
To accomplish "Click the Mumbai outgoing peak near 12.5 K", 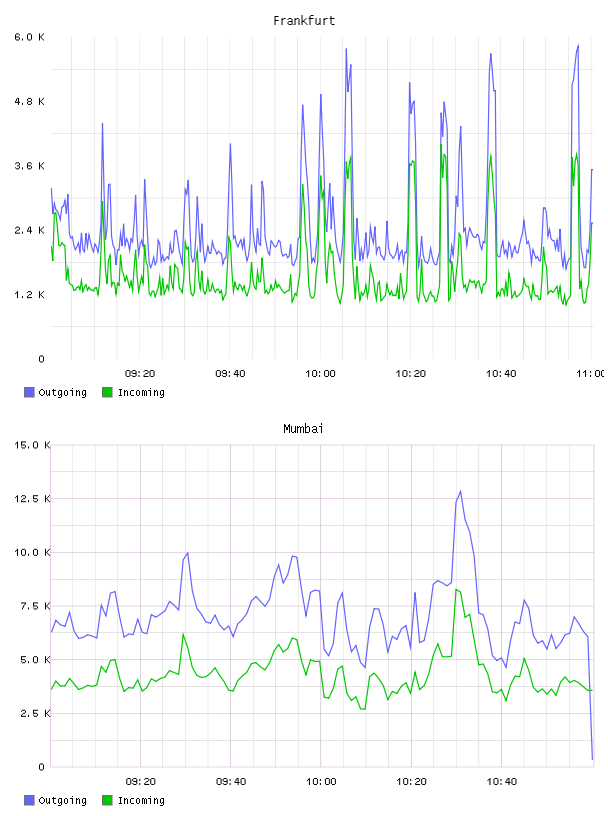I will 460,491.
